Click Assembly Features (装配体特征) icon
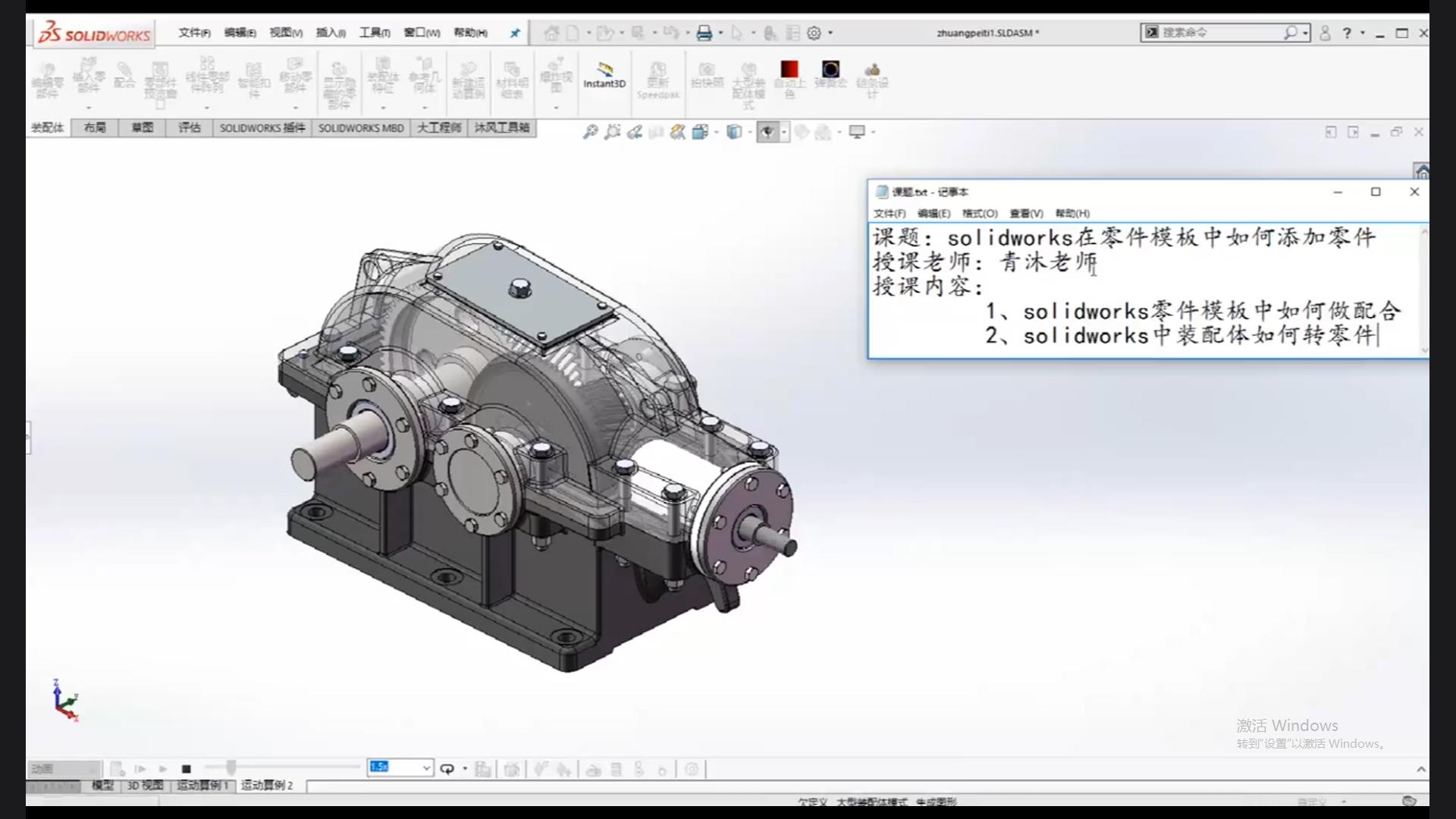Image resolution: width=1456 pixels, height=819 pixels. (x=383, y=76)
